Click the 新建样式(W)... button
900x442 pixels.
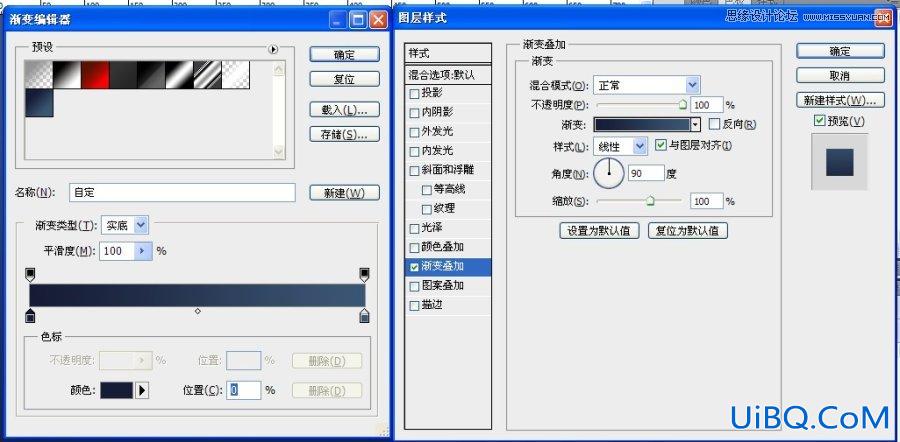[x=840, y=100]
